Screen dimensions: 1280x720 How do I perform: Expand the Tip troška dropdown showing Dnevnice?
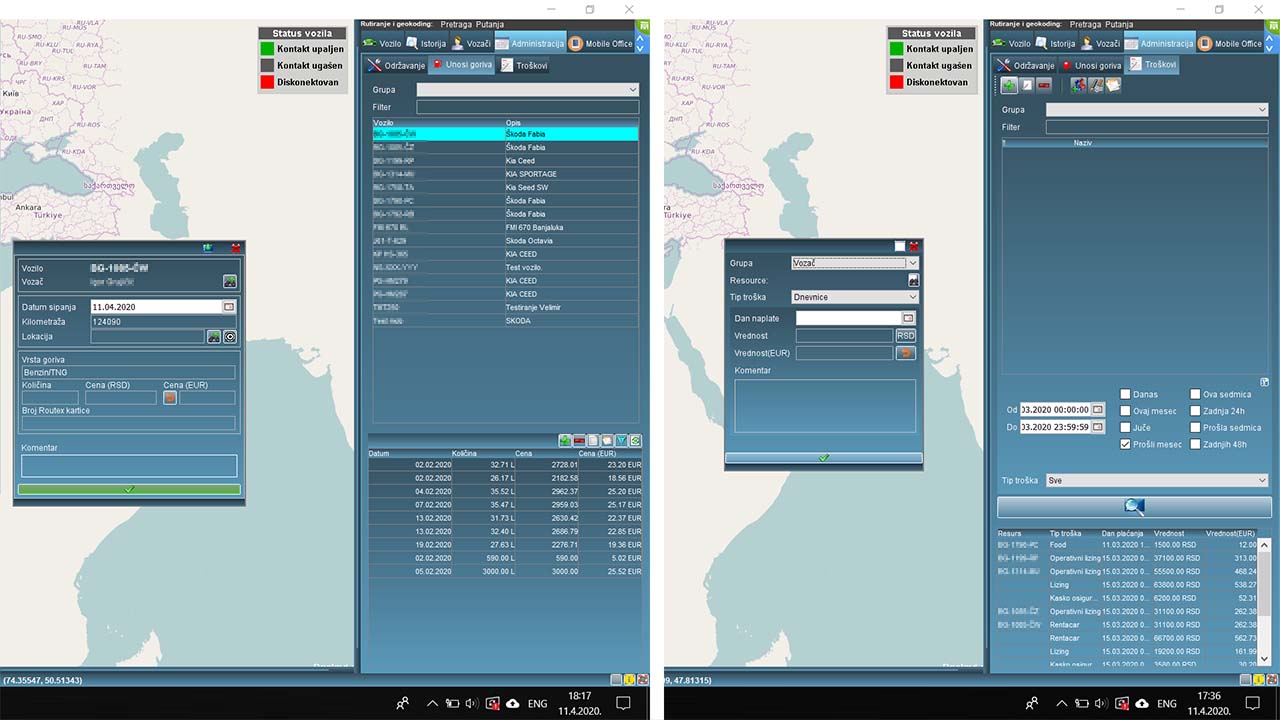click(853, 297)
